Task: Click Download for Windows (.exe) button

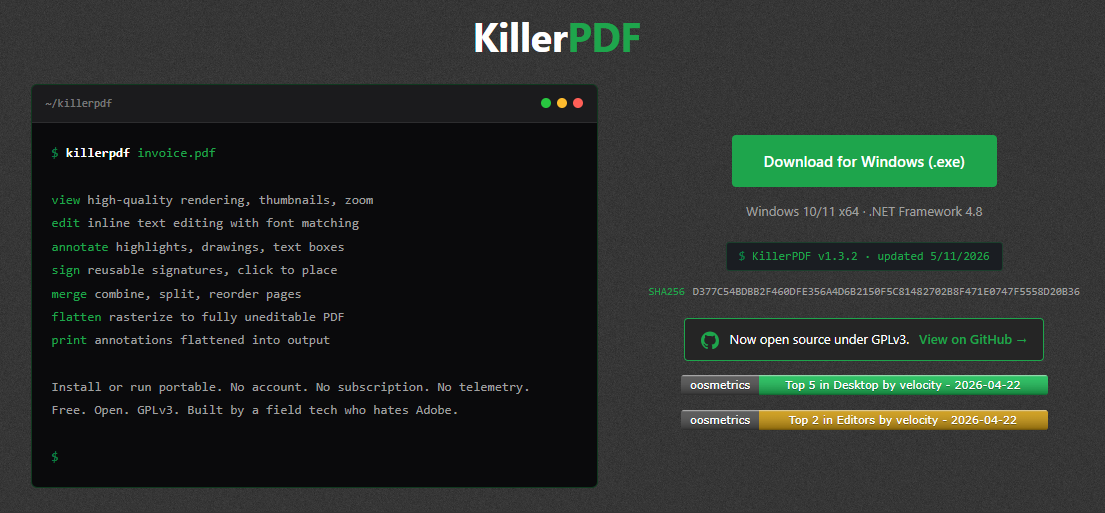Action: [864, 161]
